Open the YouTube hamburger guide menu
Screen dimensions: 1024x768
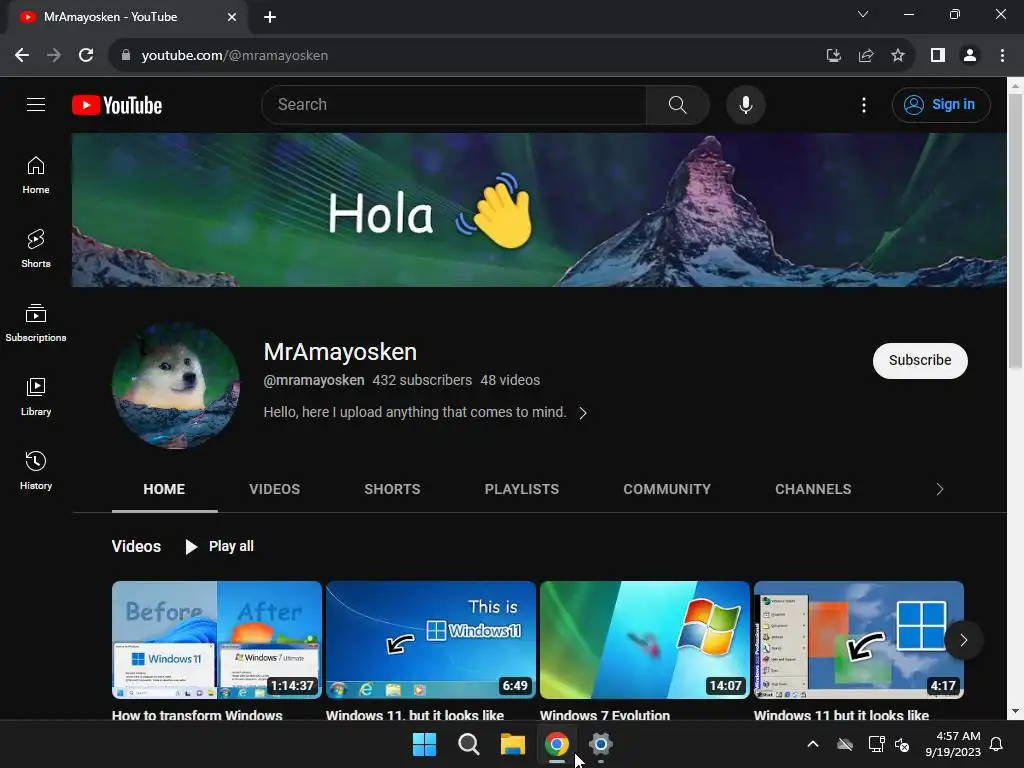click(x=36, y=104)
